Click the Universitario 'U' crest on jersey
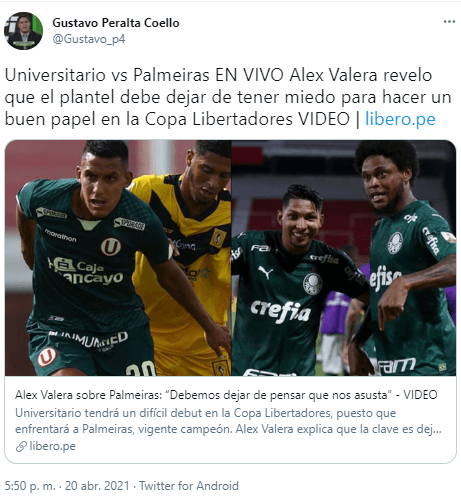Screen dimensions: 461x501 tap(111, 247)
